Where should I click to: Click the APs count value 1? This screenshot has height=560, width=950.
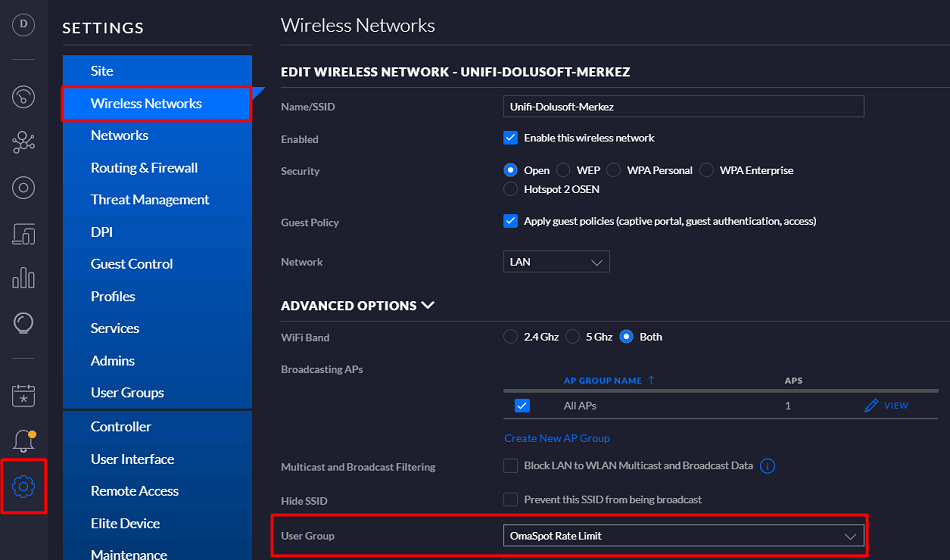pos(788,405)
